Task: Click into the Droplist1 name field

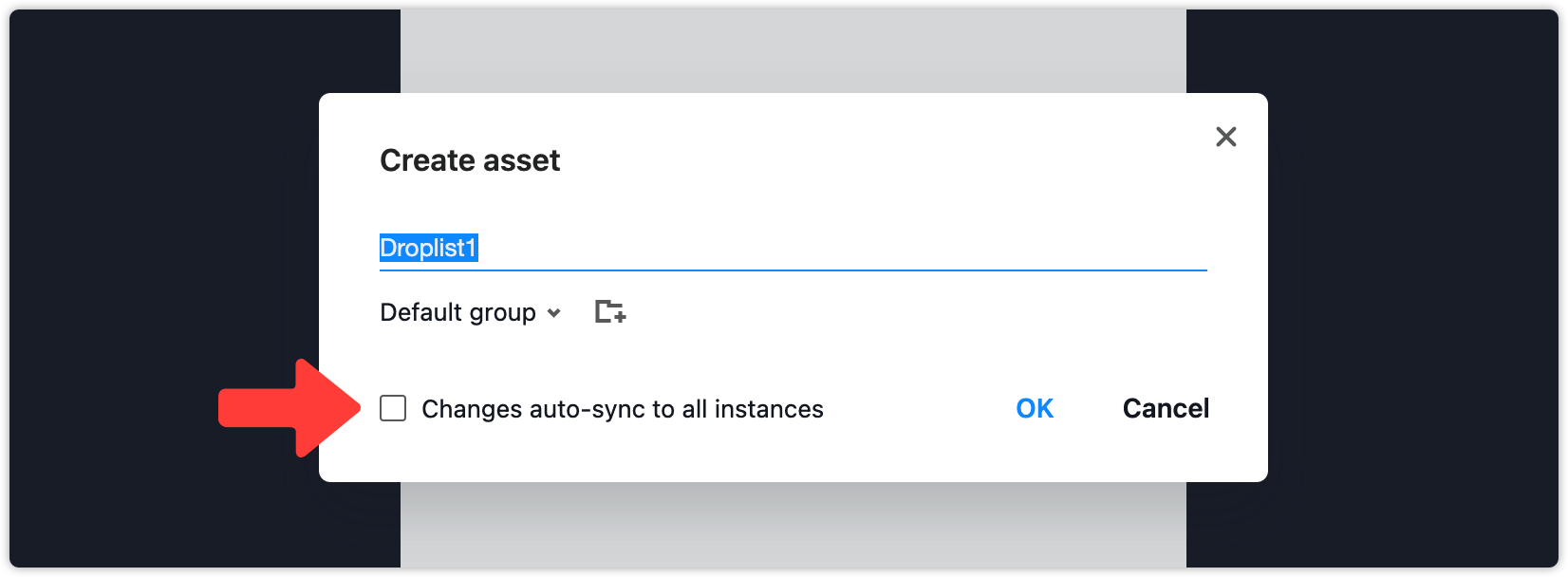Action: (793, 249)
